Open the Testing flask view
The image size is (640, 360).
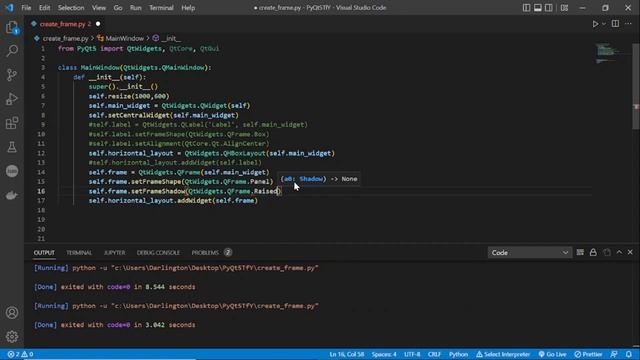click(x=12, y=147)
